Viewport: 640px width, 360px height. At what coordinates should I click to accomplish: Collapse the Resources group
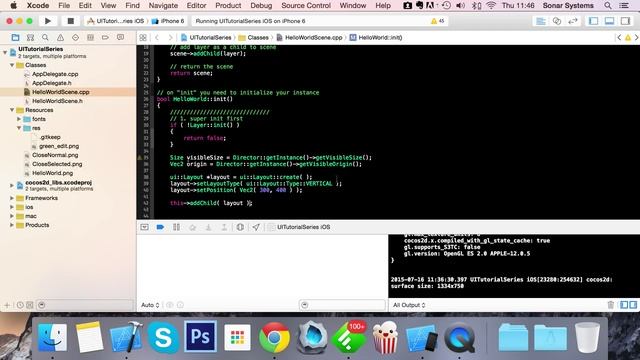12,110
